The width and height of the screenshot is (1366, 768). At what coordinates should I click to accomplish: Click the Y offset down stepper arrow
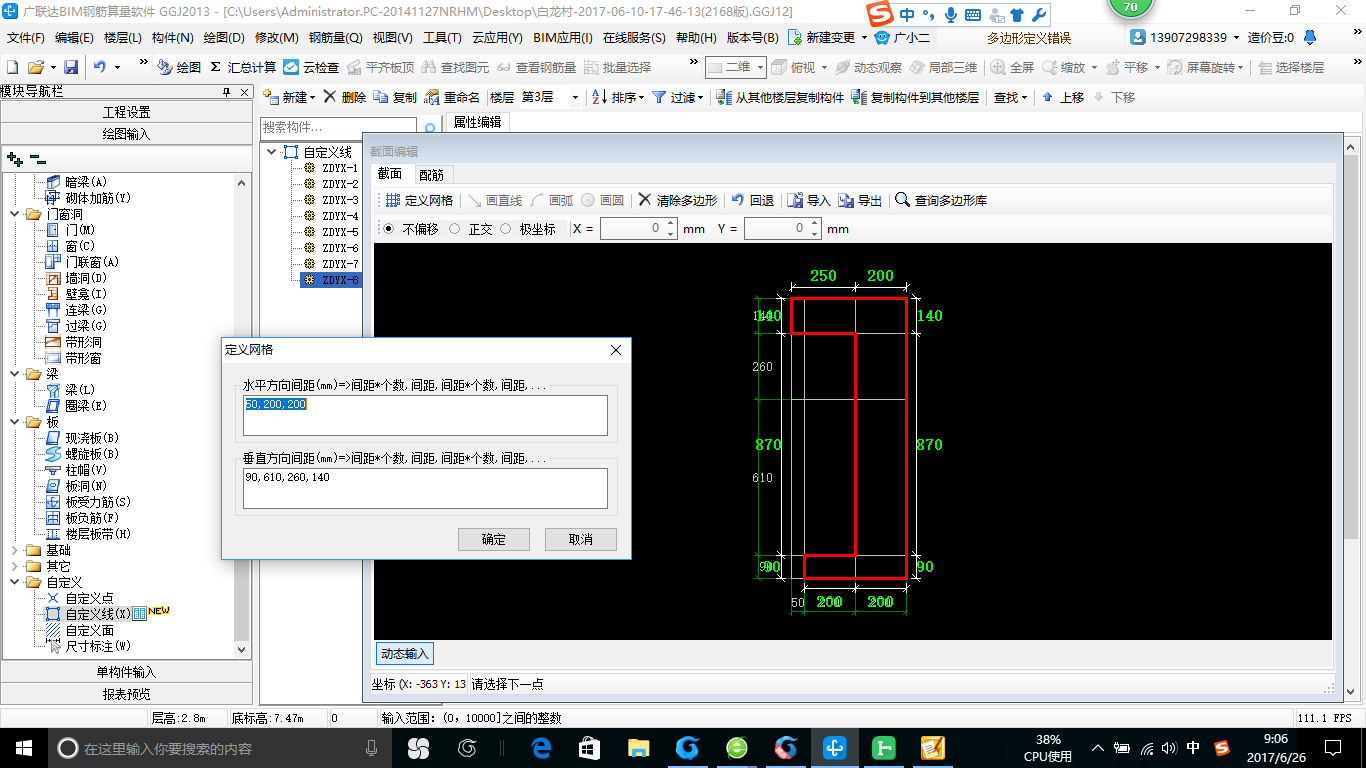coord(816,234)
